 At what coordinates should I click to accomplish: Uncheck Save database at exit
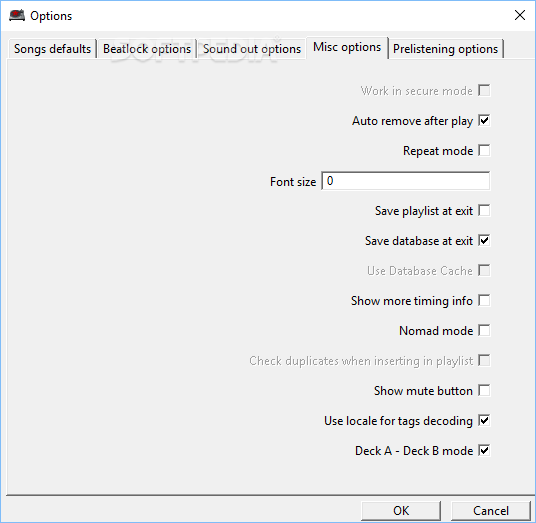(x=484, y=240)
